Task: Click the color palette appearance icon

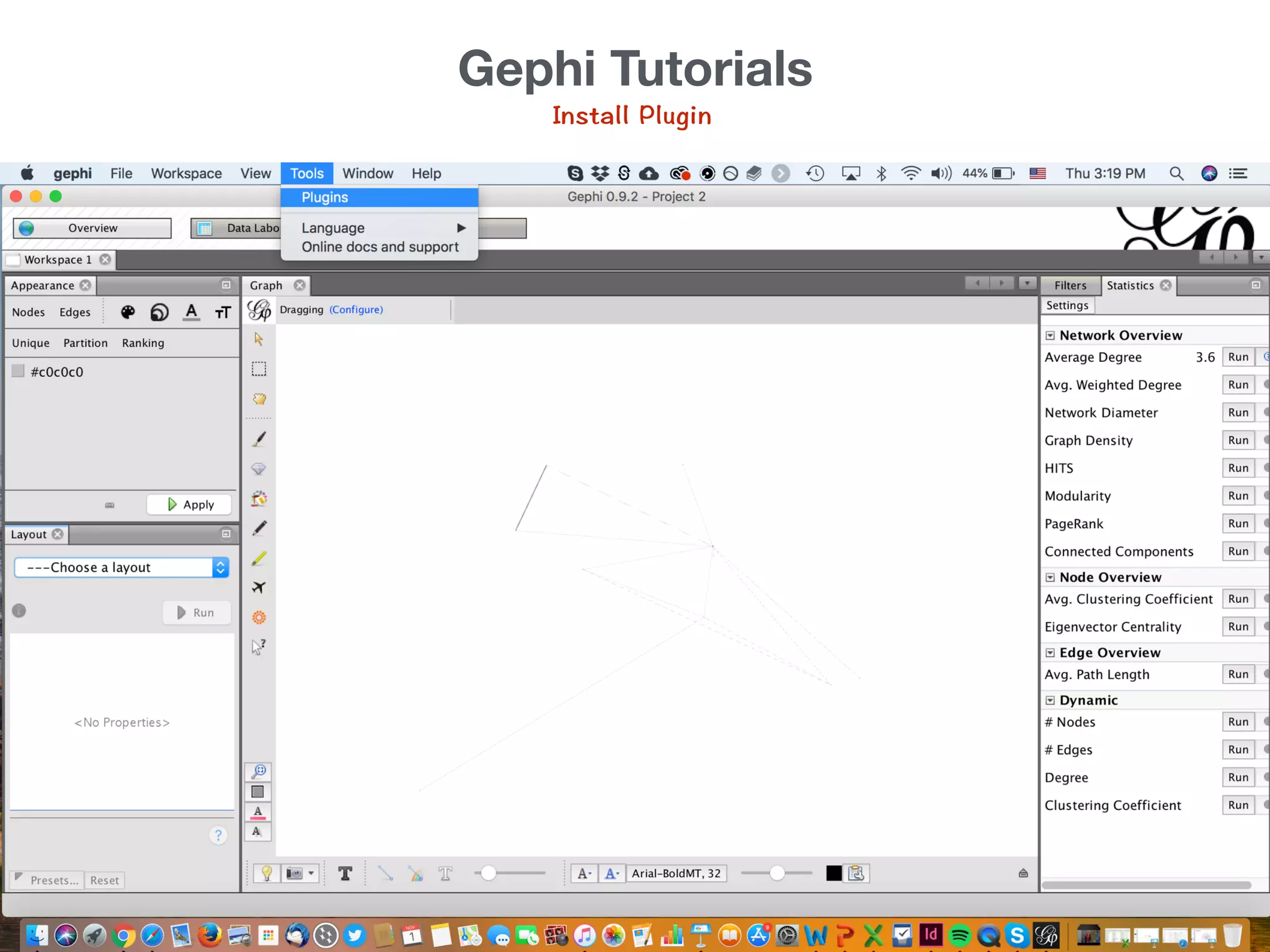Action: (128, 312)
